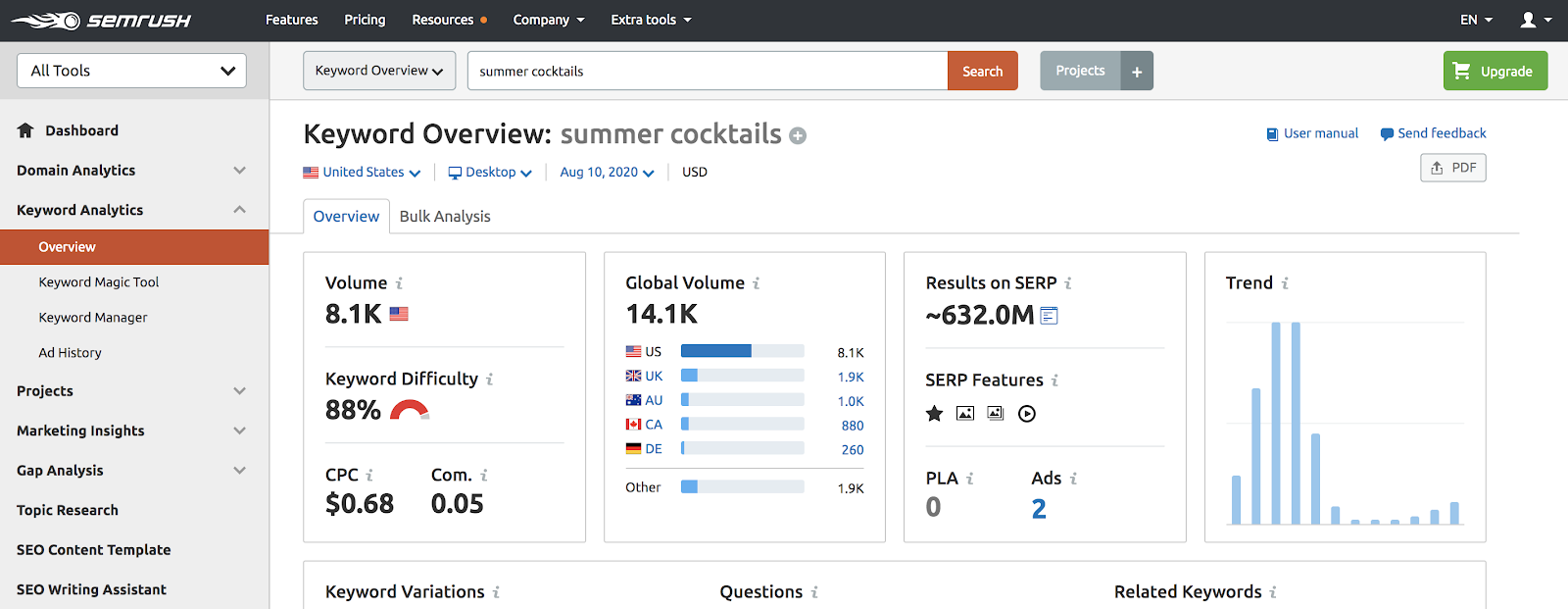This screenshot has height=609, width=1568.
Task: Click the star reviews SERP feature icon
Action: click(x=935, y=414)
